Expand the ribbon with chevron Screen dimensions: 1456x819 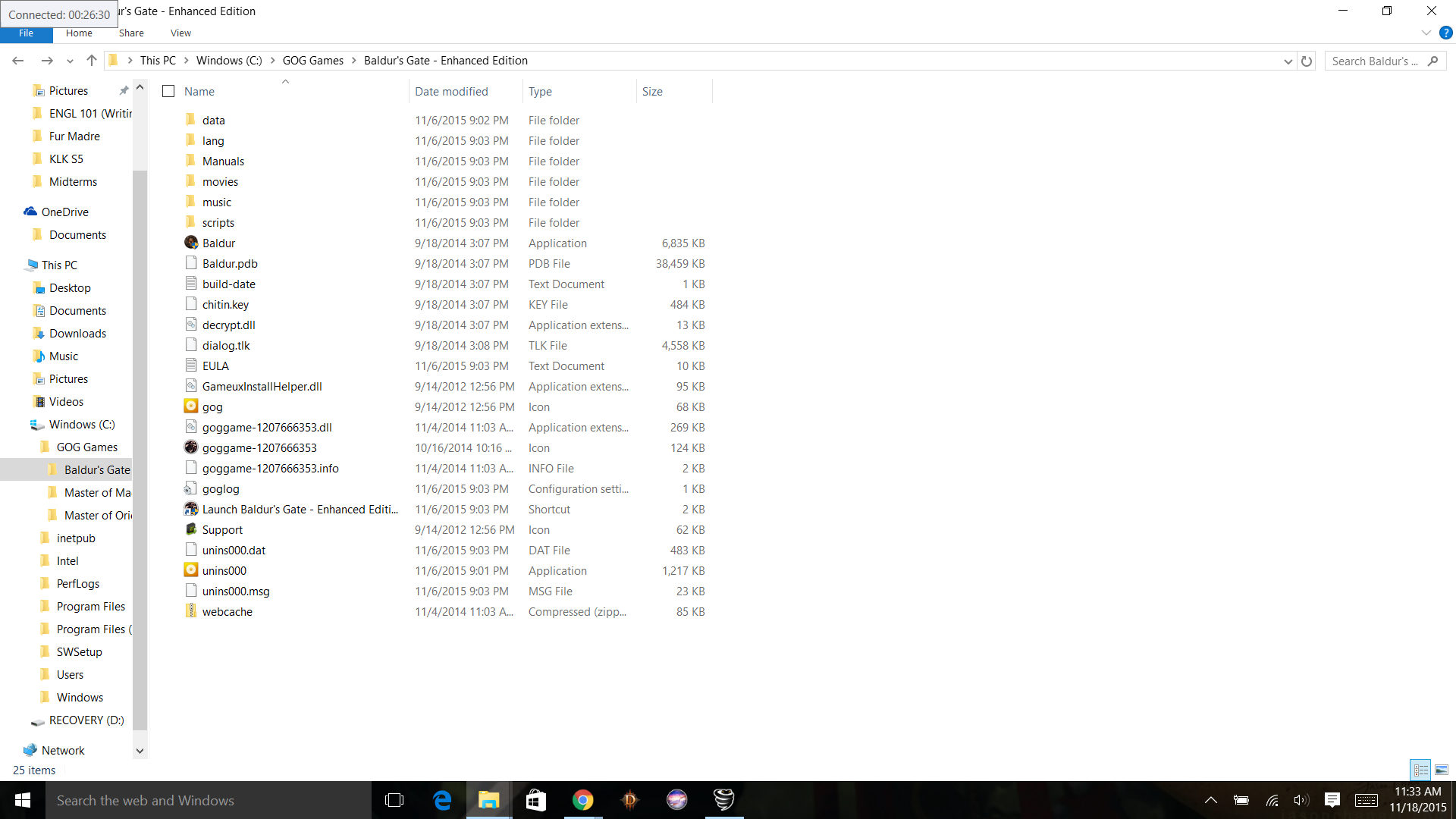click(1426, 33)
